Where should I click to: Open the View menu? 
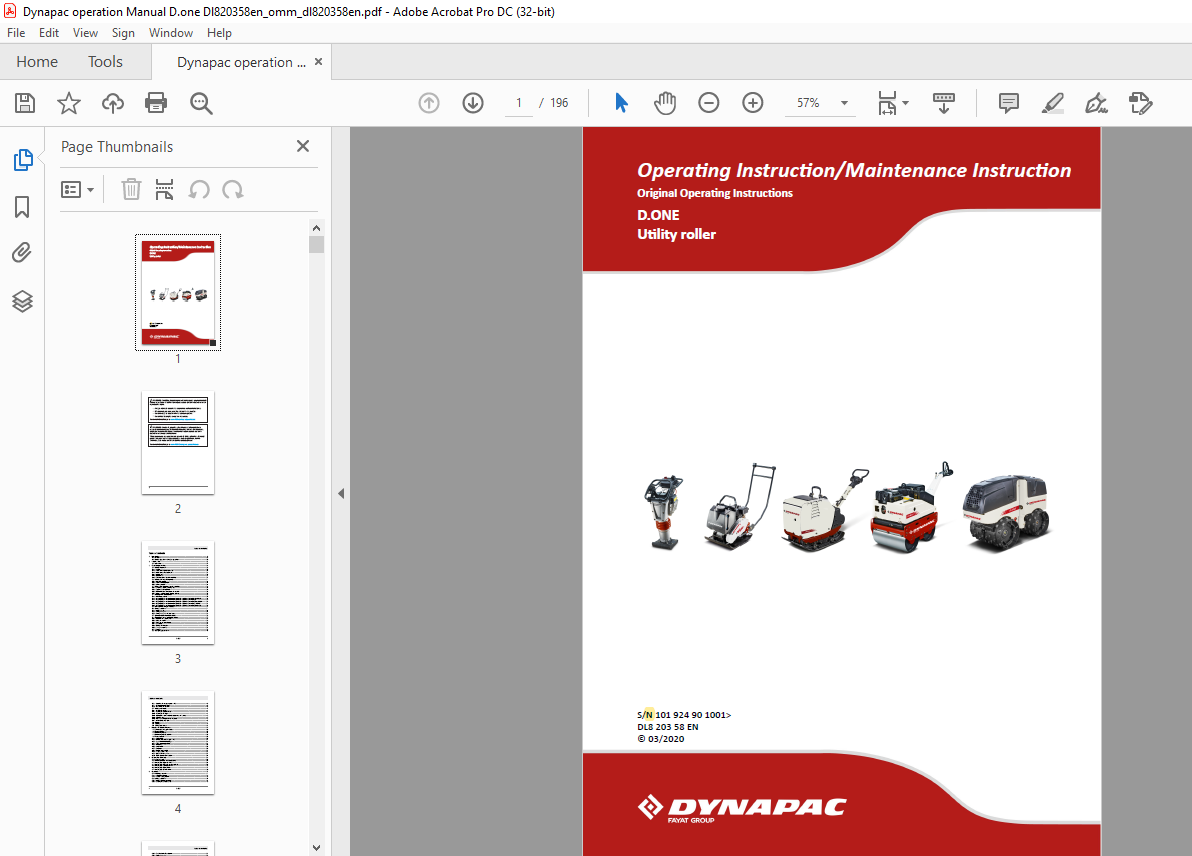point(85,33)
